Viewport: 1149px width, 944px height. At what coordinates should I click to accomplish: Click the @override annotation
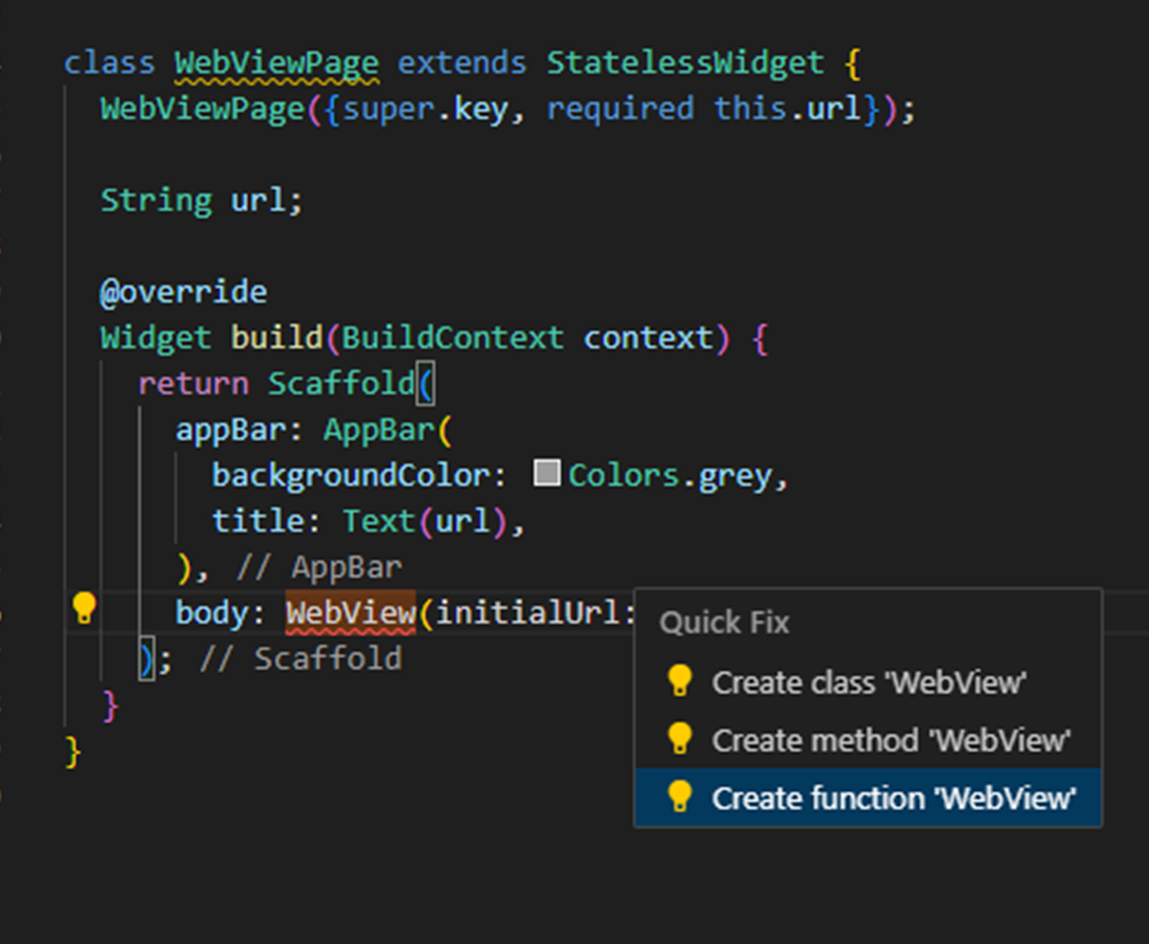click(x=184, y=292)
